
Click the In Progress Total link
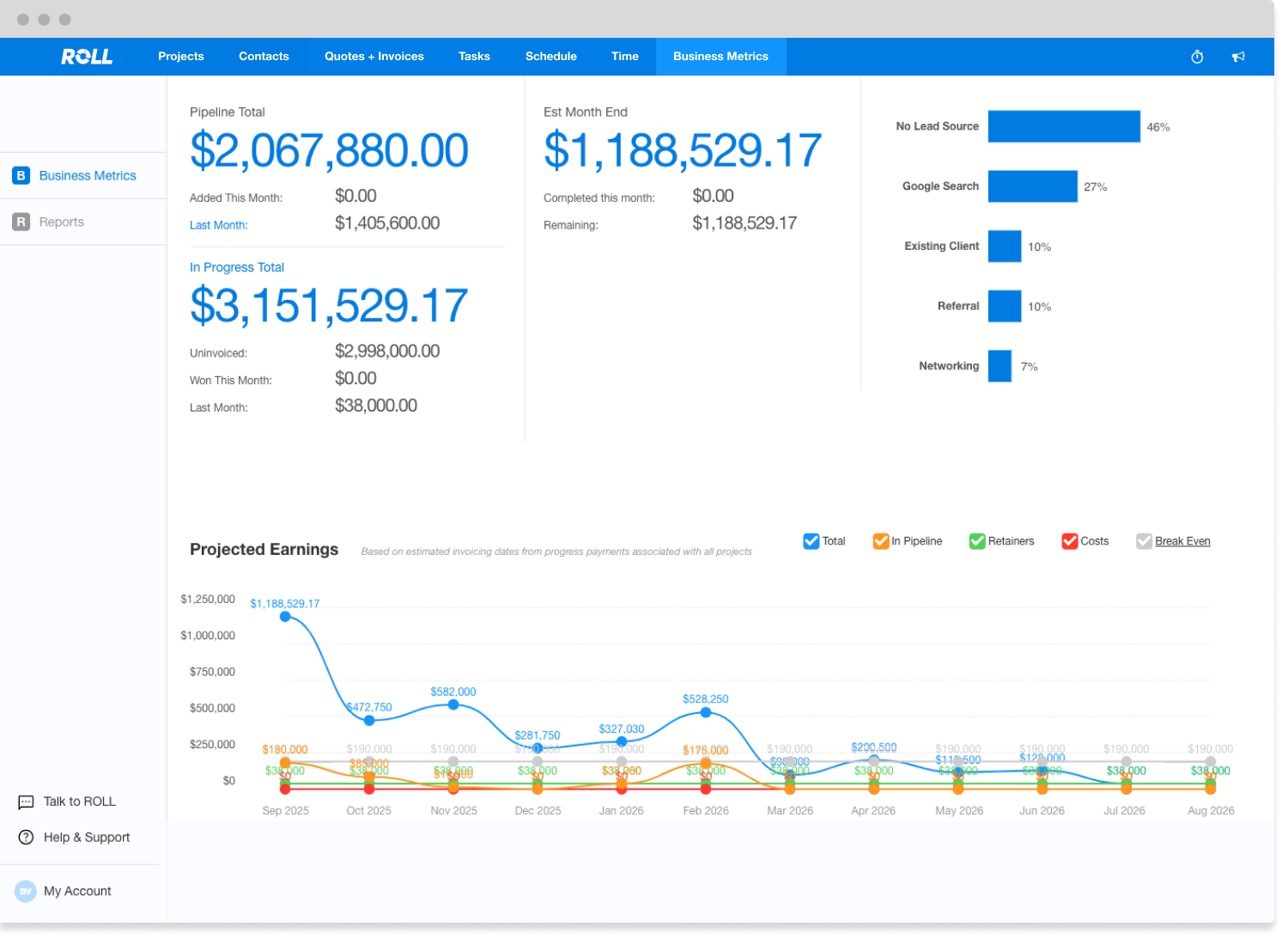237,267
